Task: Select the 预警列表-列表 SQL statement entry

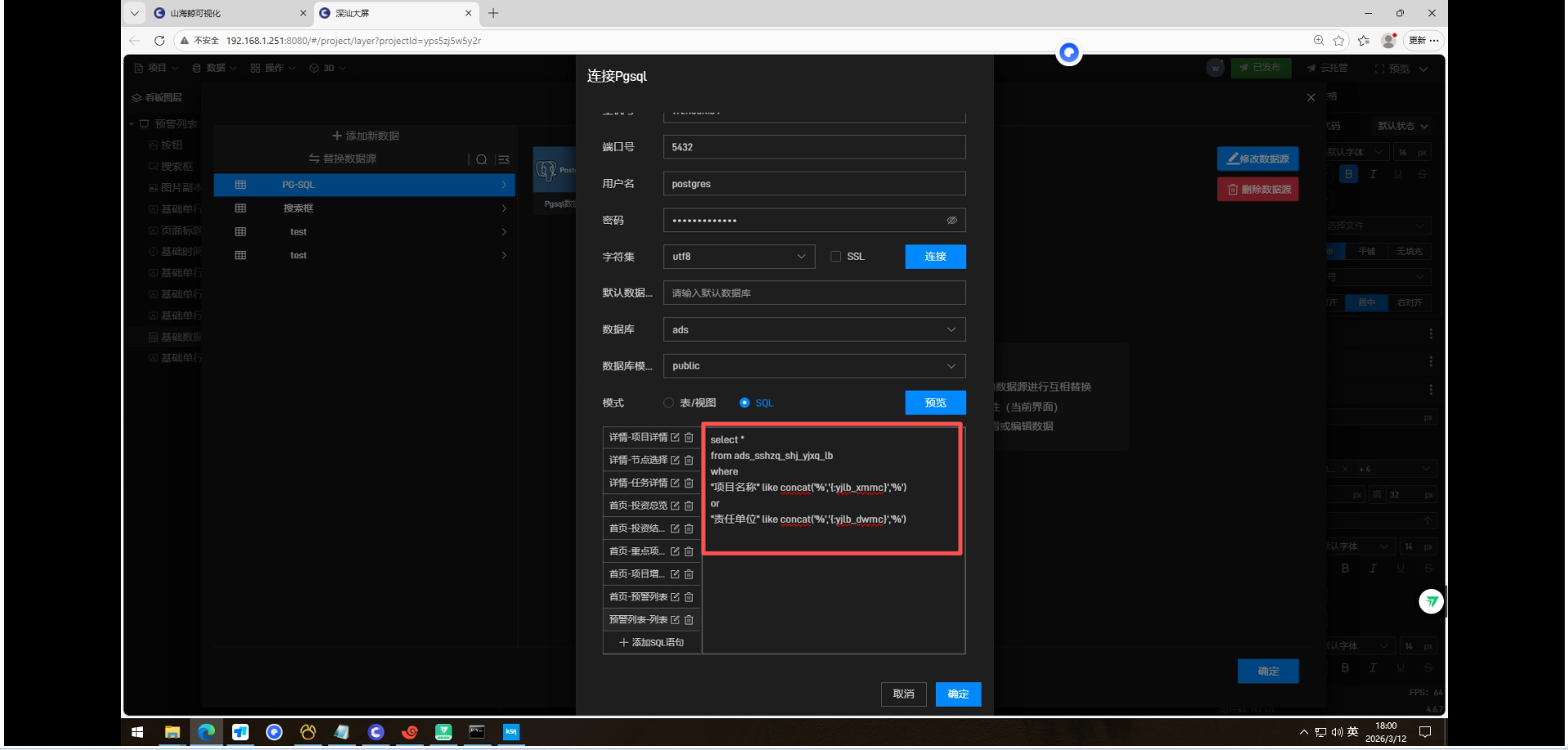Action: click(x=638, y=620)
